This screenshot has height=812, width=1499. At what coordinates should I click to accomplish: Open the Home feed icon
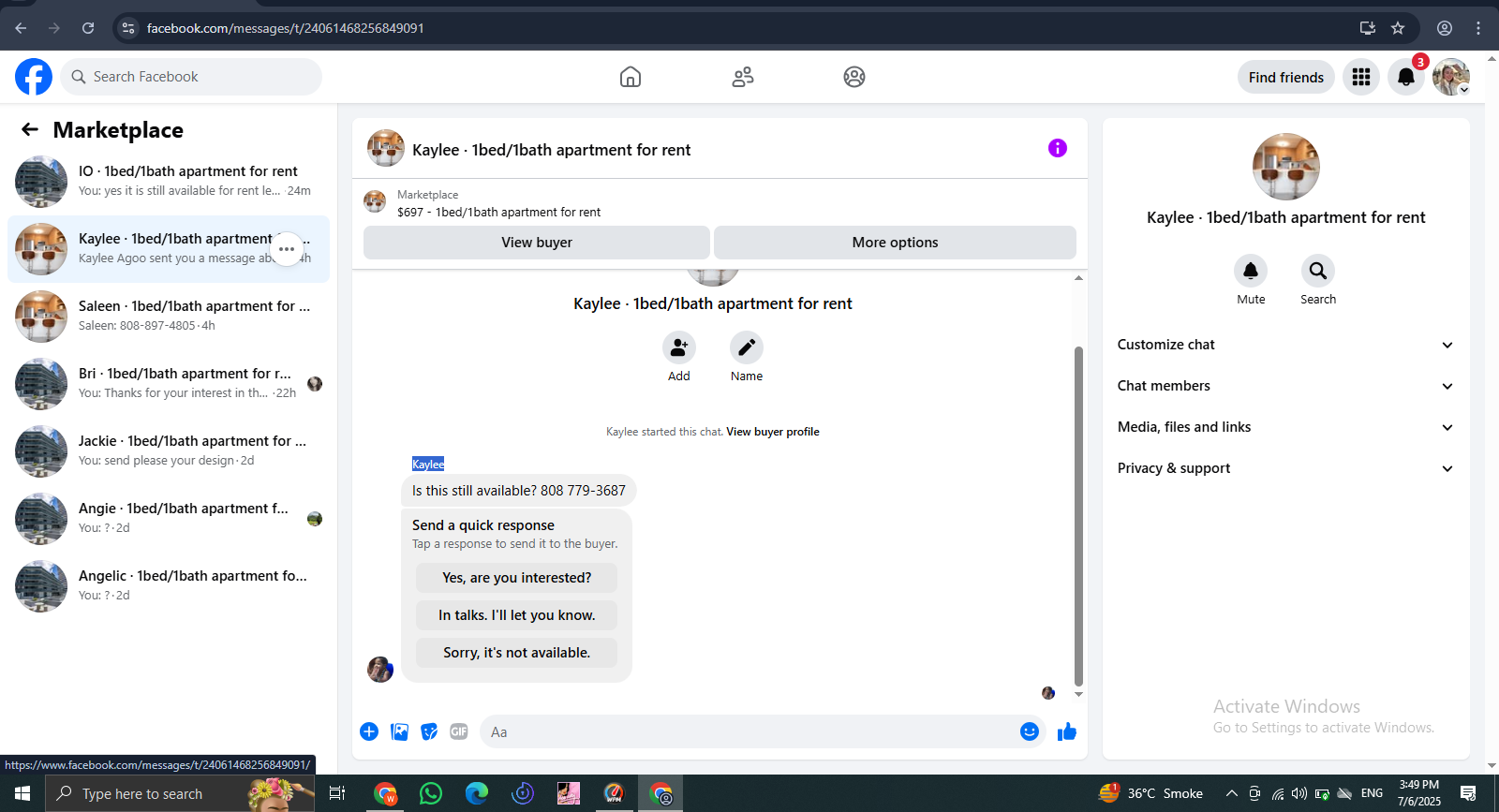click(x=631, y=77)
